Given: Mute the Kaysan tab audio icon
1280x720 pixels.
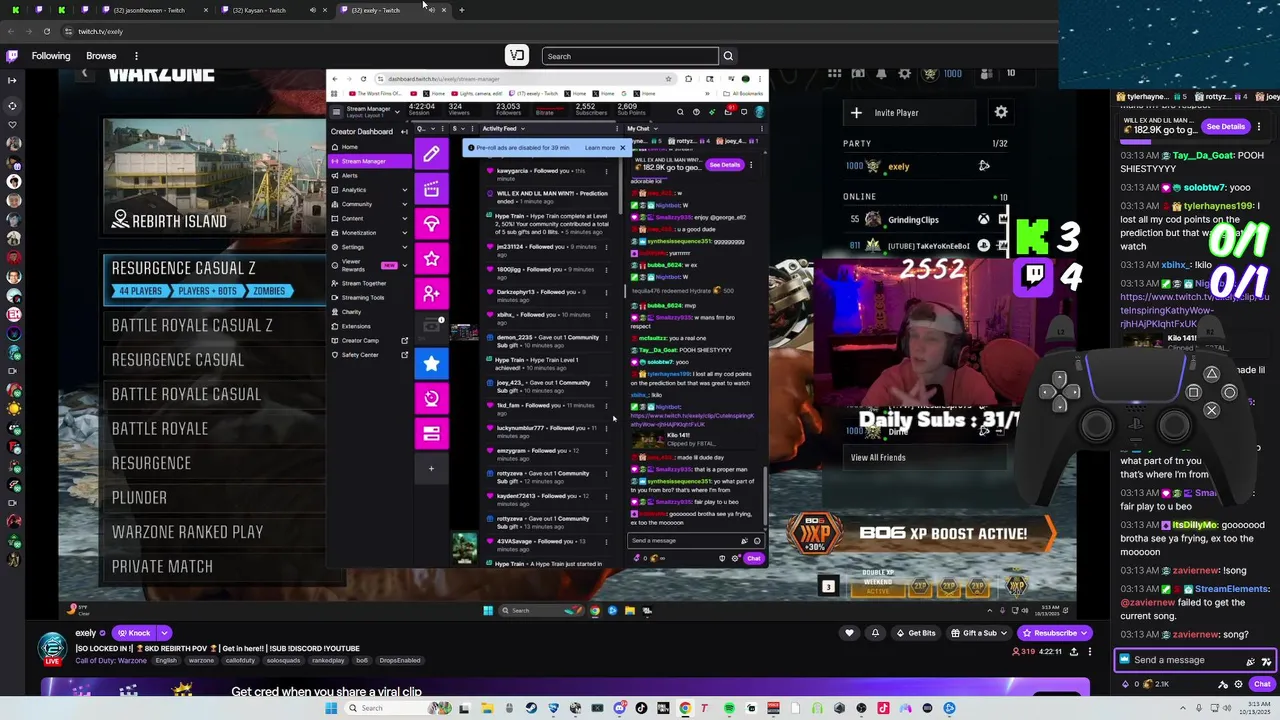Looking at the screenshot, I should tap(312, 10).
